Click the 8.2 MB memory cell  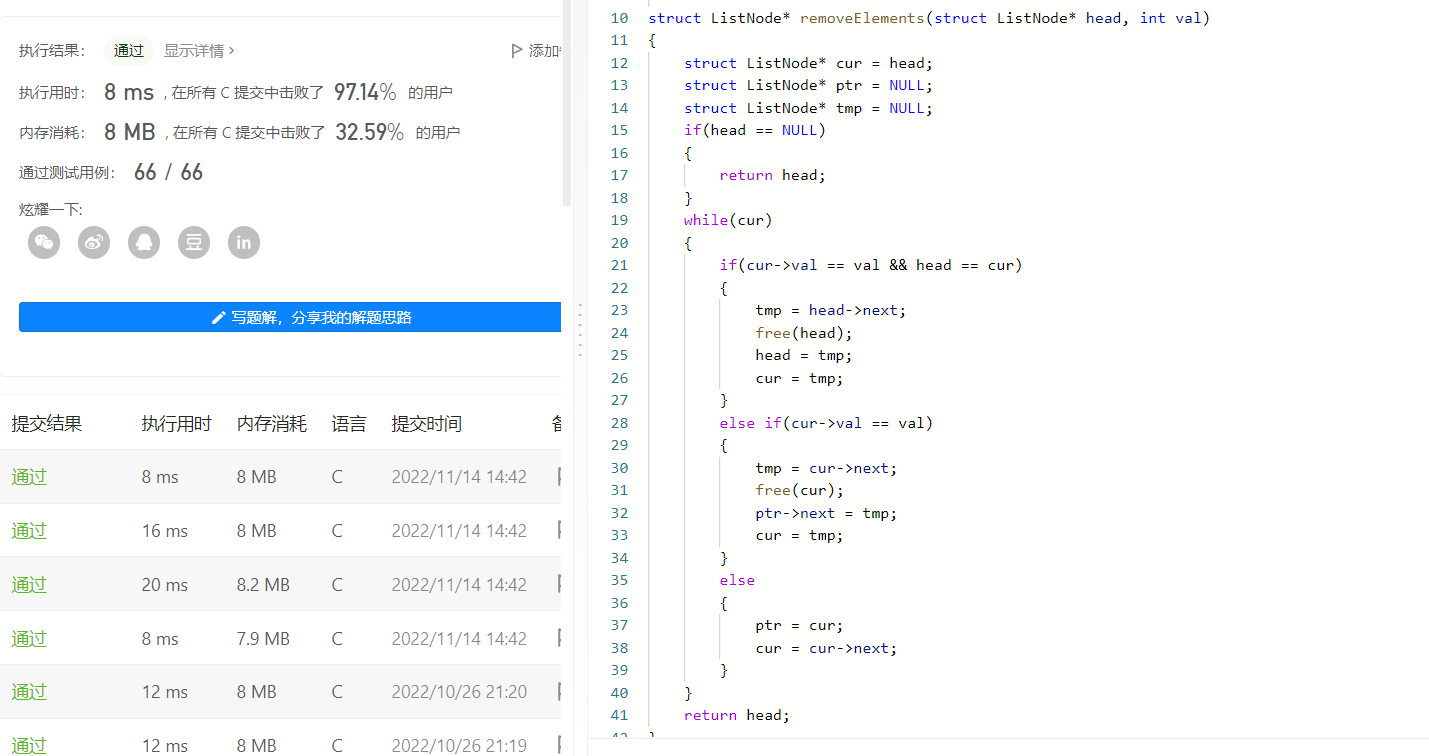pos(263,585)
